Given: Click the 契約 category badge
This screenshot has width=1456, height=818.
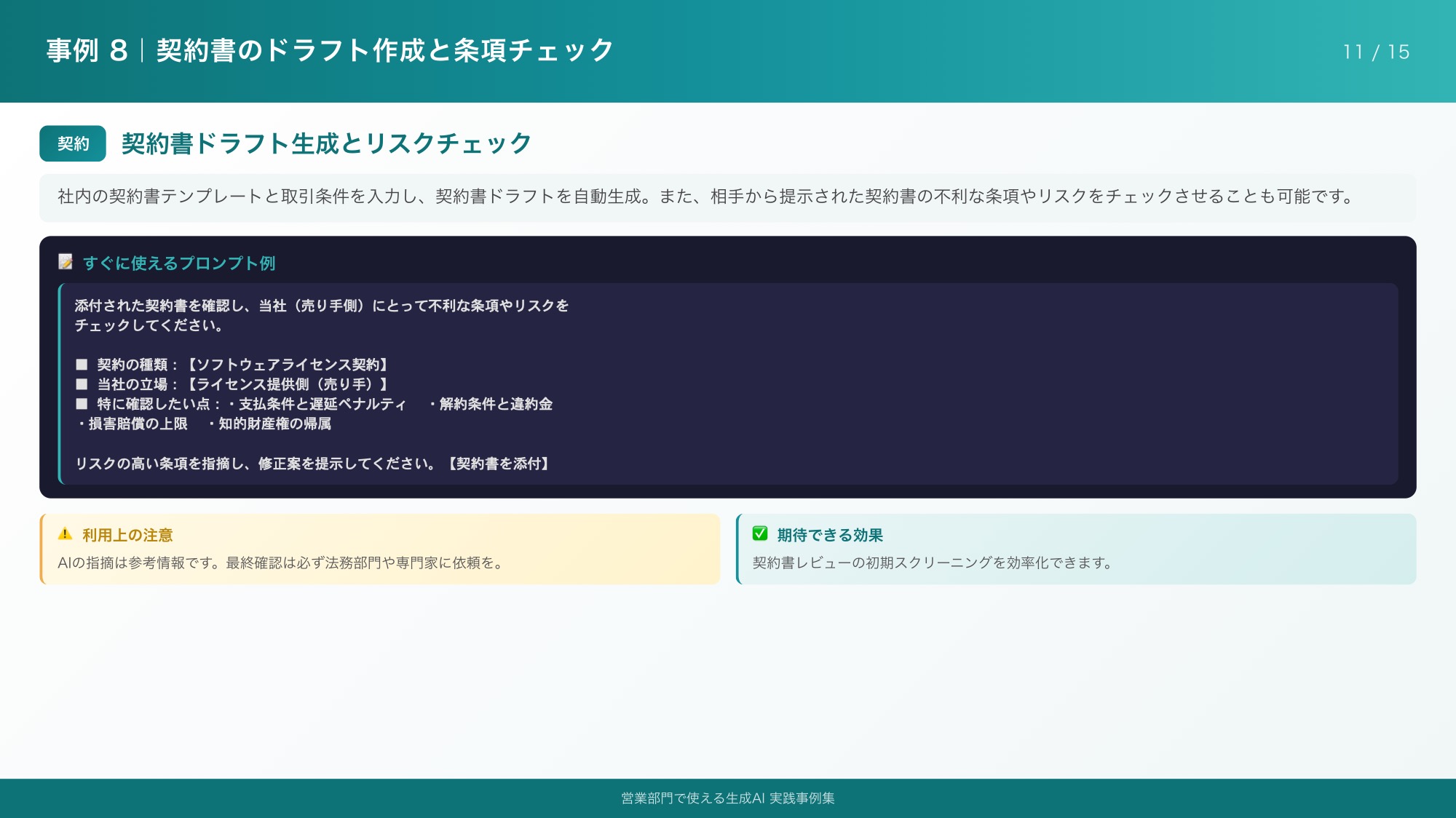Looking at the screenshot, I should (x=73, y=143).
